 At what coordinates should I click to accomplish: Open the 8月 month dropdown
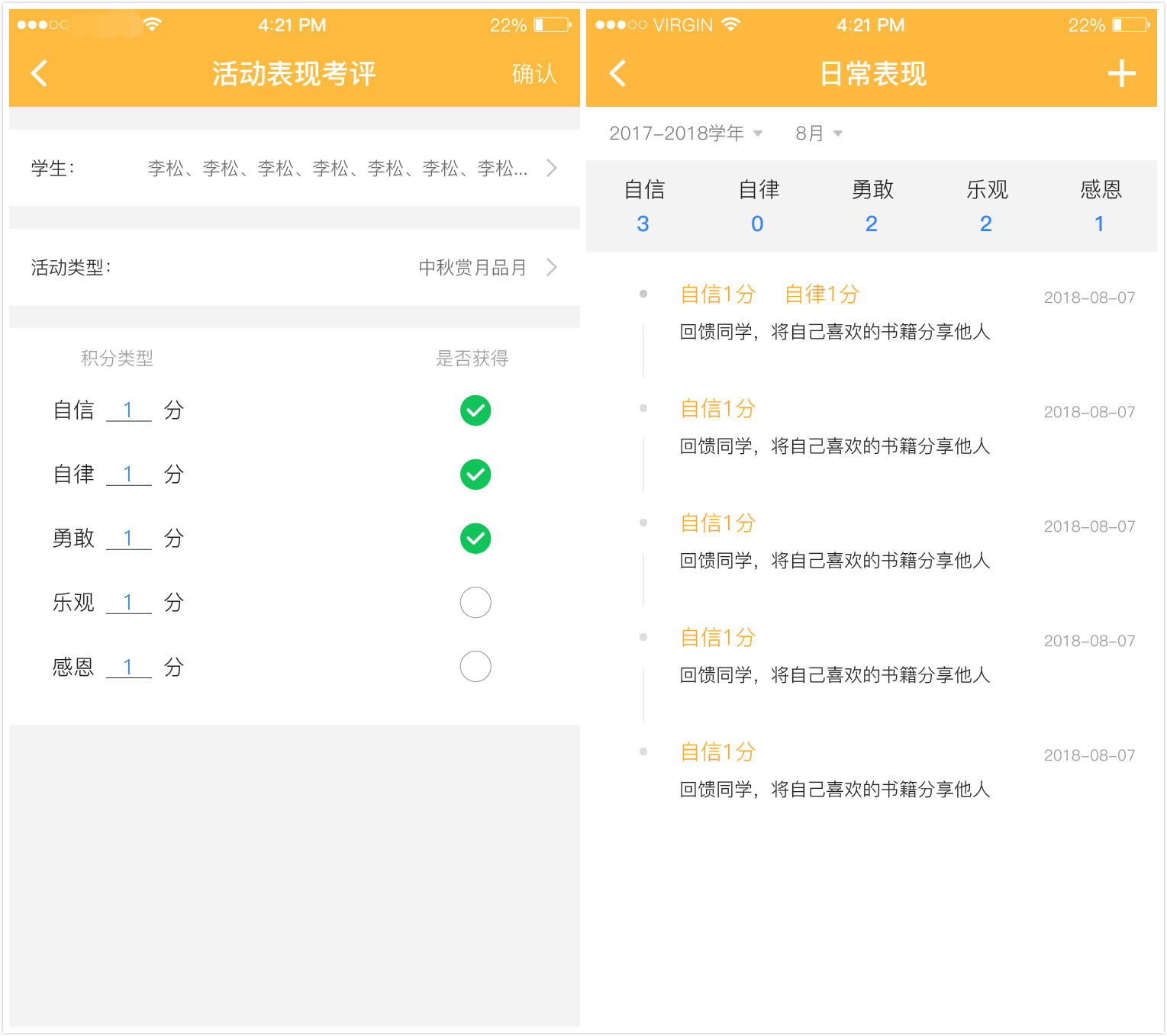(818, 134)
